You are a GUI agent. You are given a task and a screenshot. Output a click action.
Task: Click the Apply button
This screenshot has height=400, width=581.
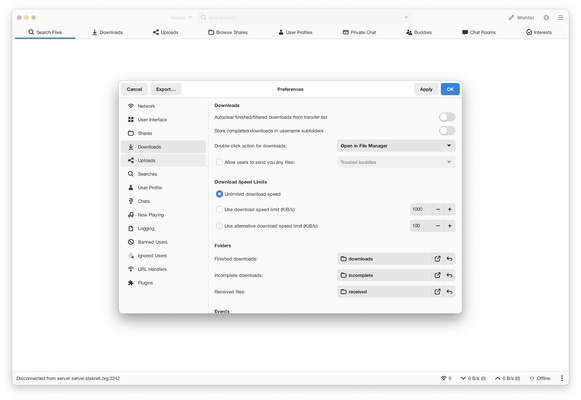pyautogui.click(x=426, y=89)
